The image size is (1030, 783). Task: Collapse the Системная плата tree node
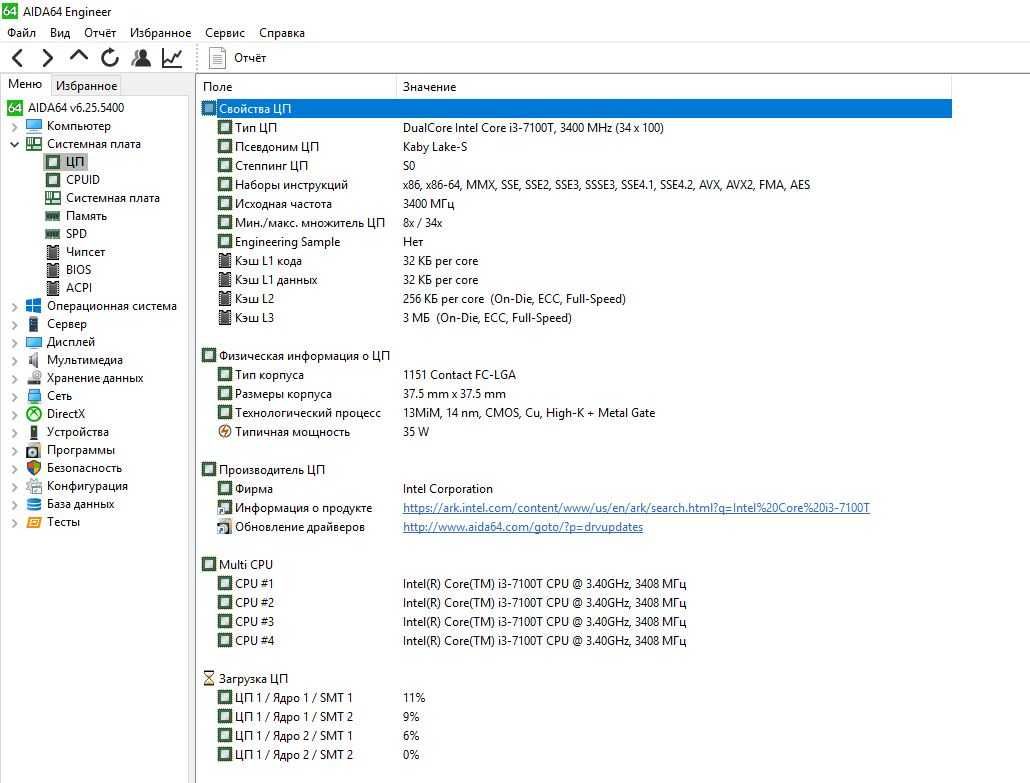[14, 144]
